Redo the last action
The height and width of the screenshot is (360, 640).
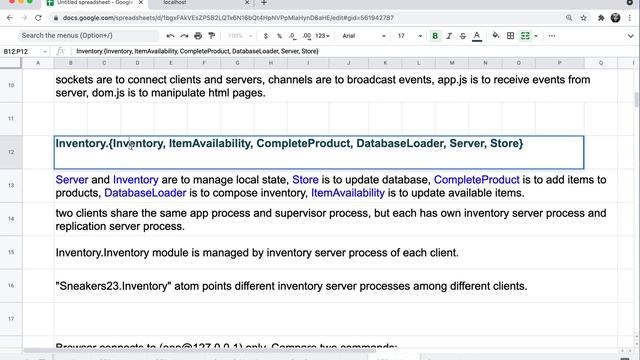[184, 36]
